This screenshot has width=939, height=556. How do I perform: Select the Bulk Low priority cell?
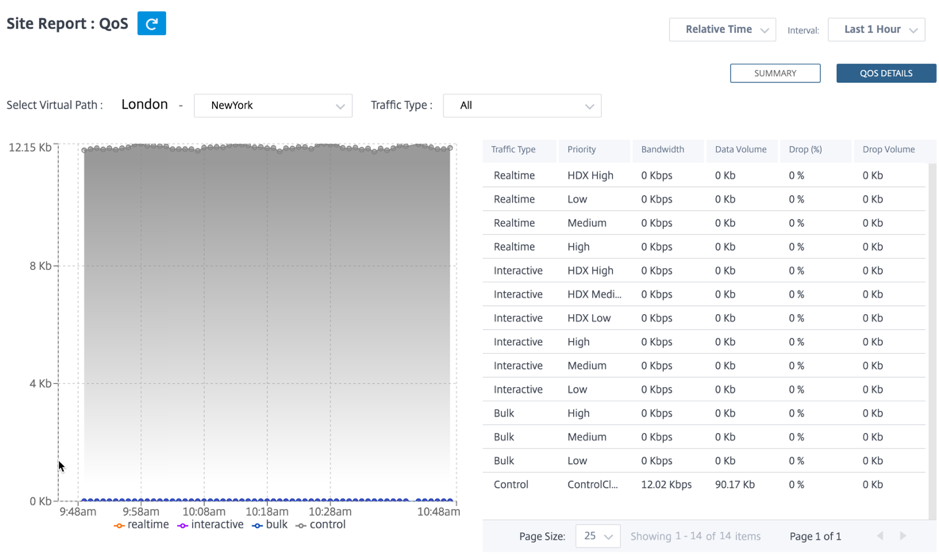[x=577, y=461]
